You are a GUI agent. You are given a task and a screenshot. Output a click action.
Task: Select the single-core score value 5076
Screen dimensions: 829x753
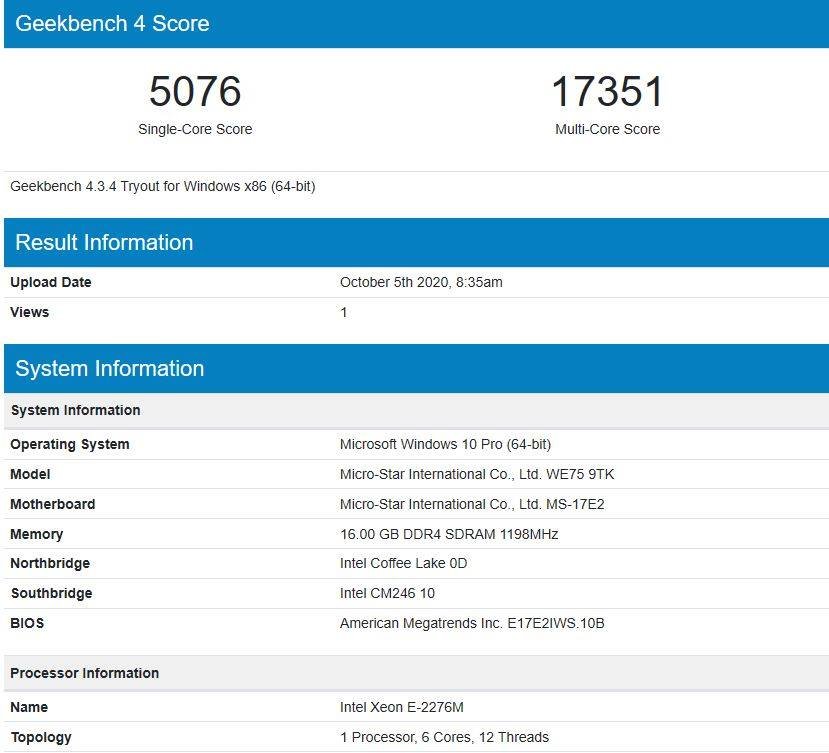pyautogui.click(x=195, y=91)
